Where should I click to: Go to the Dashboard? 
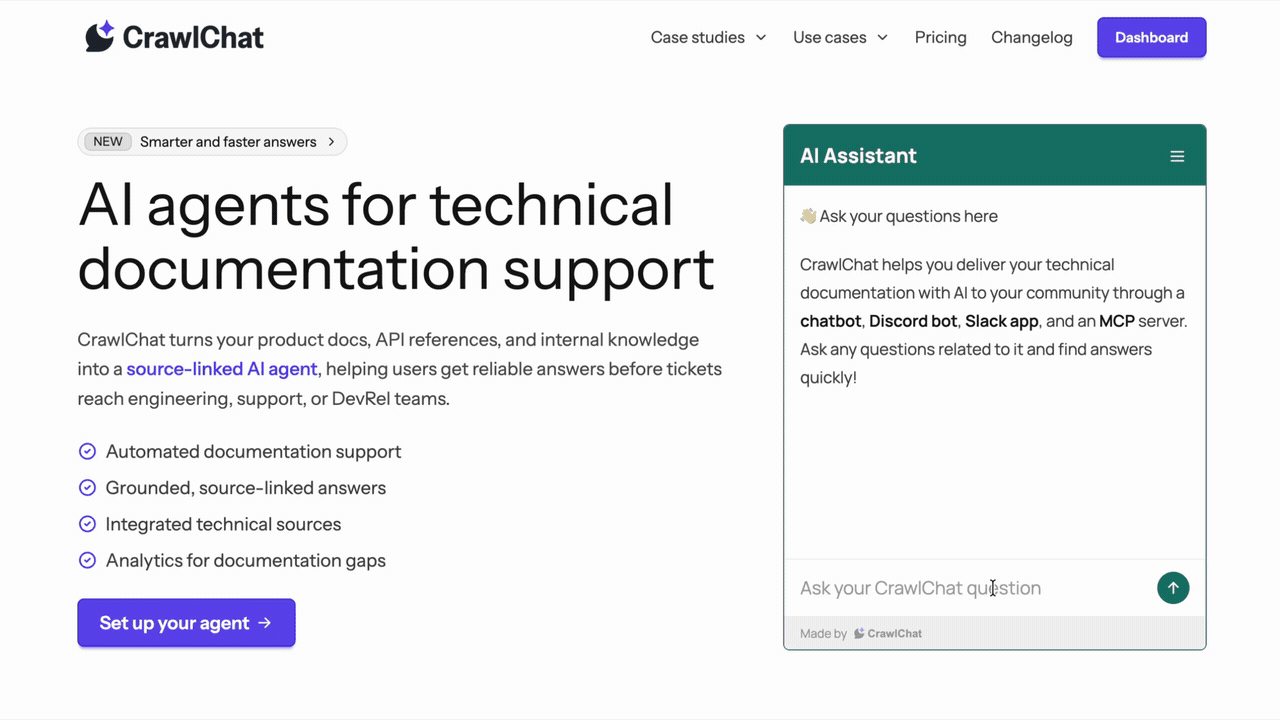click(1152, 37)
